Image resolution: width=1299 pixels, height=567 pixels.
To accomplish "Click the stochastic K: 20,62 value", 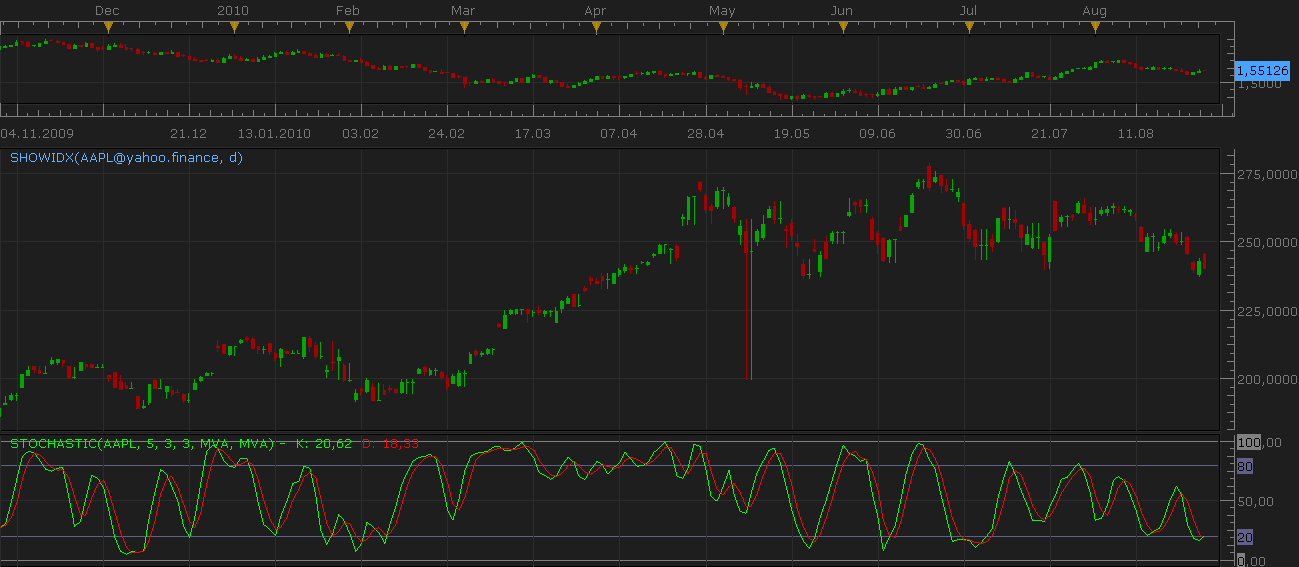I will (x=324, y=443).
